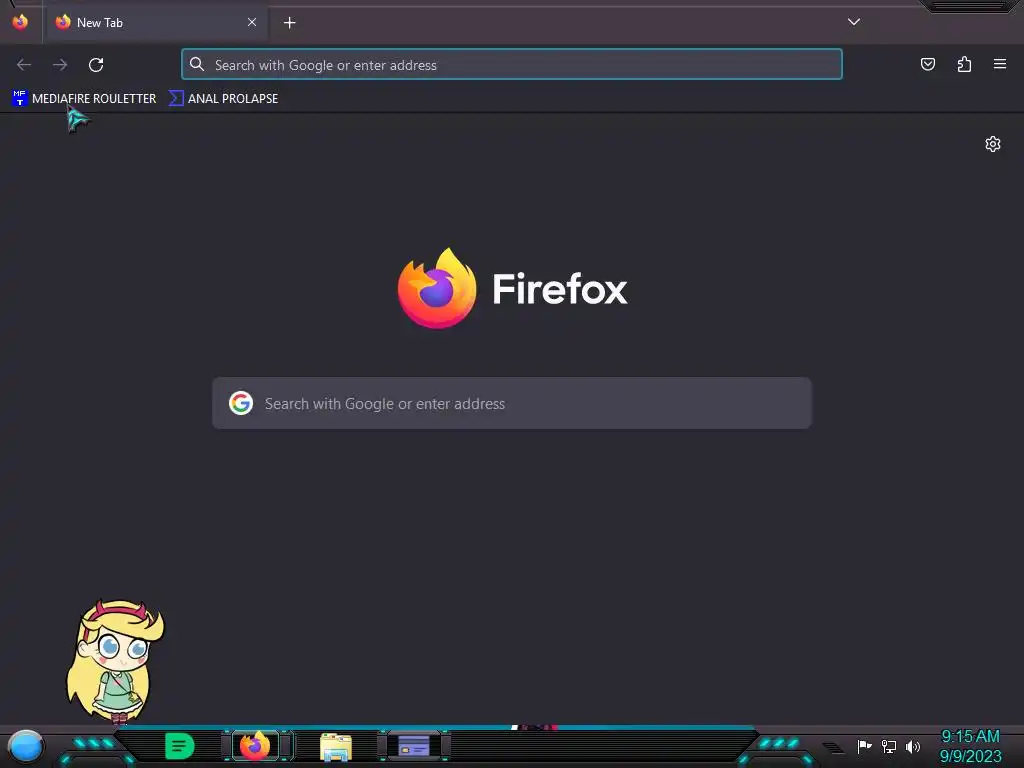
Task: Click the Google G icon in search box
Action: [x=241, y=404]
